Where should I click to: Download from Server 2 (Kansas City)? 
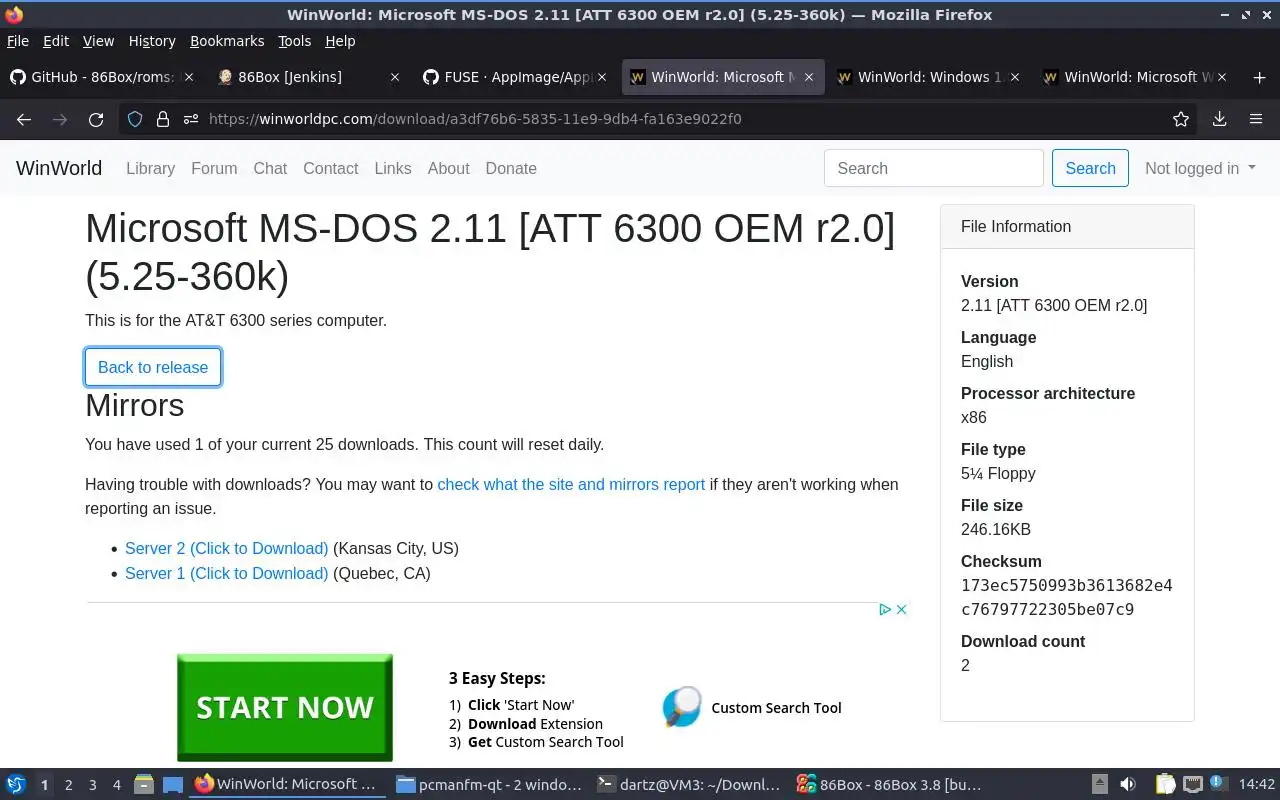(226, 548)
